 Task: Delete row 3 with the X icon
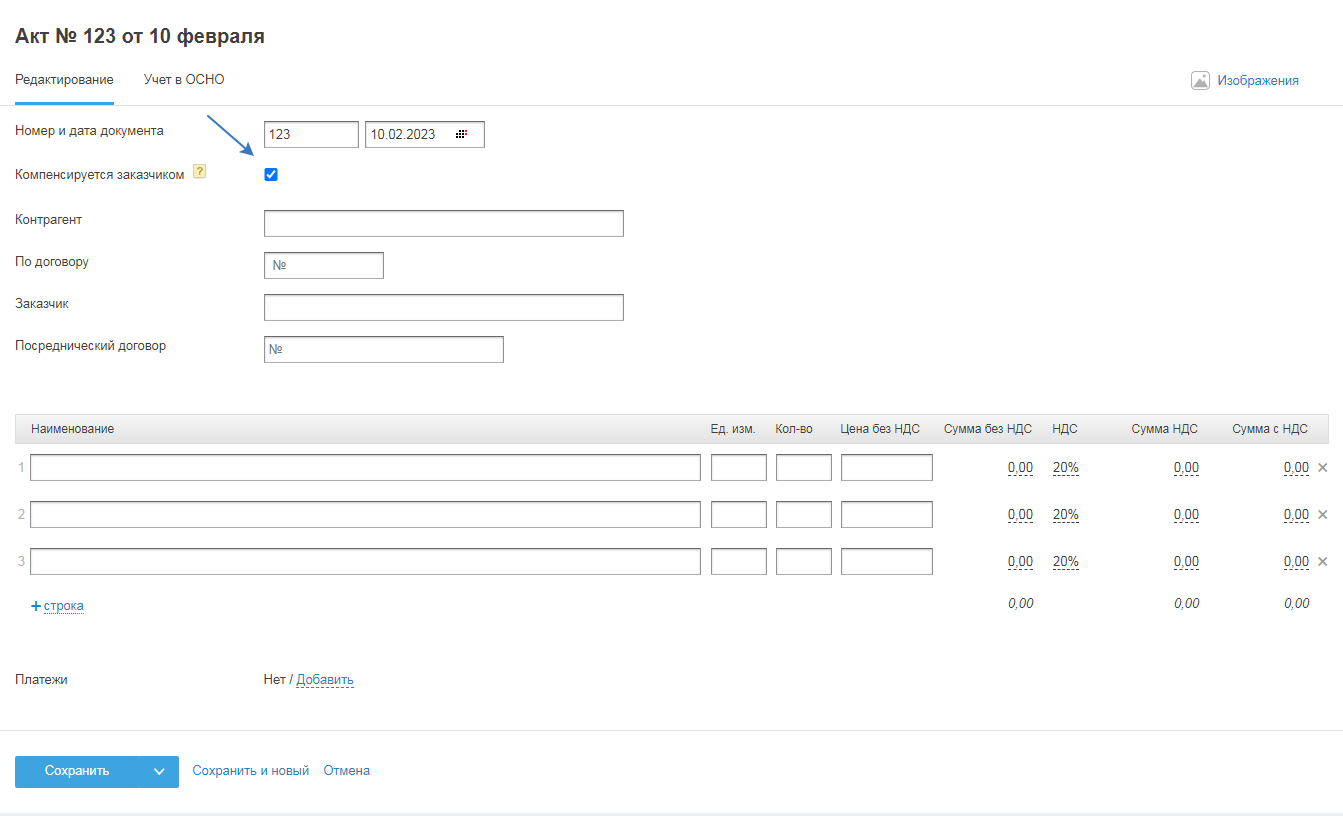(x=1322, y=561)
